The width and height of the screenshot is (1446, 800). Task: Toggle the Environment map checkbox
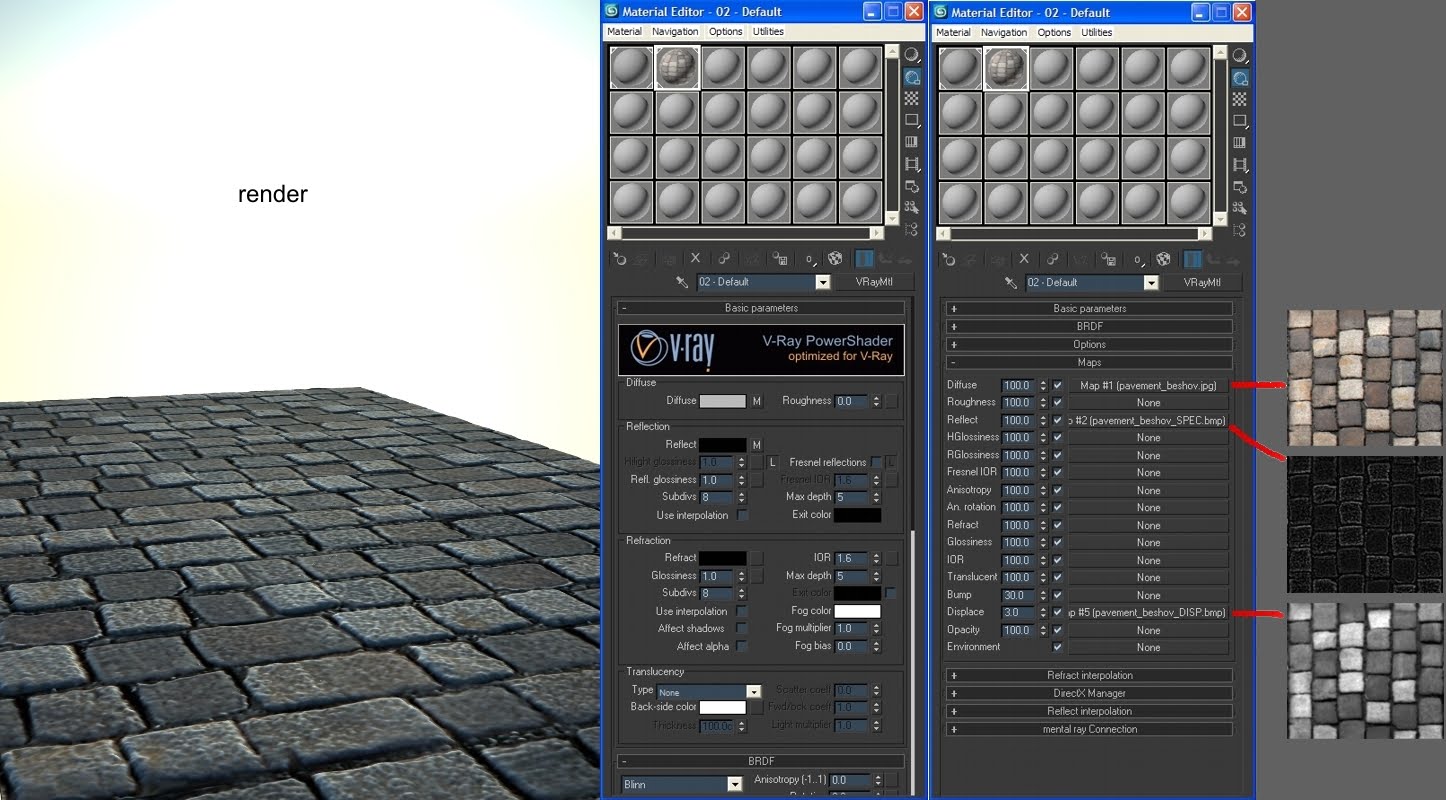point(1057,647)
